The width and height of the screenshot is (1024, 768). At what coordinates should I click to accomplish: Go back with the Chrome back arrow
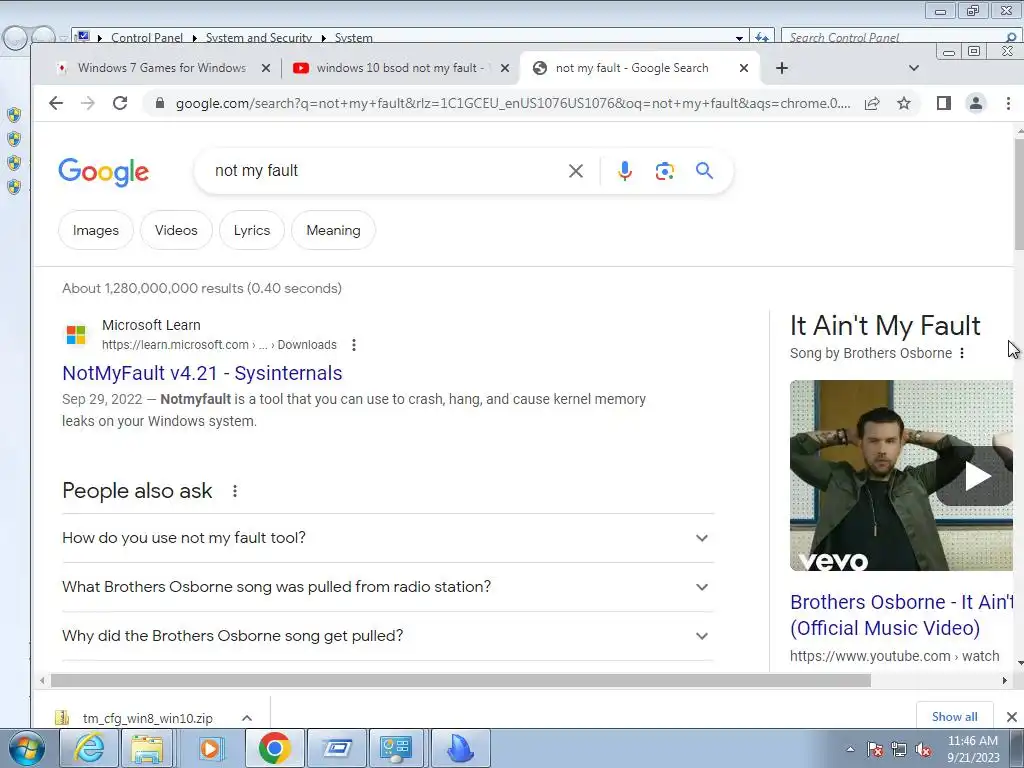pos(56,103)
